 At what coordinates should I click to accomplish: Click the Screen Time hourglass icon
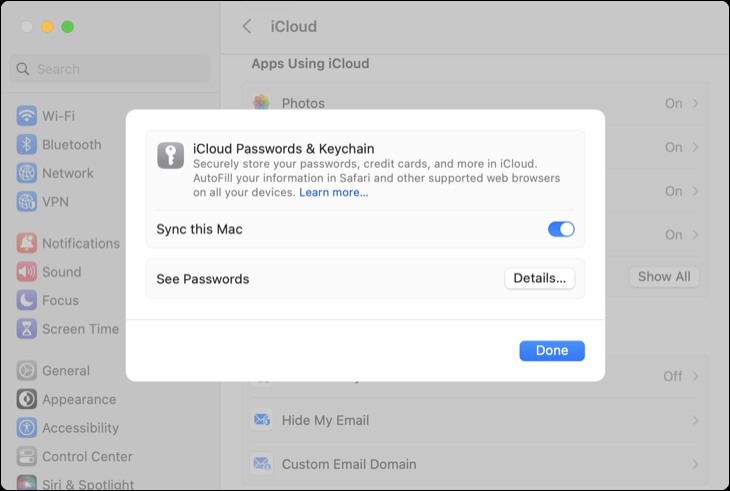click(x=27, y=329)
